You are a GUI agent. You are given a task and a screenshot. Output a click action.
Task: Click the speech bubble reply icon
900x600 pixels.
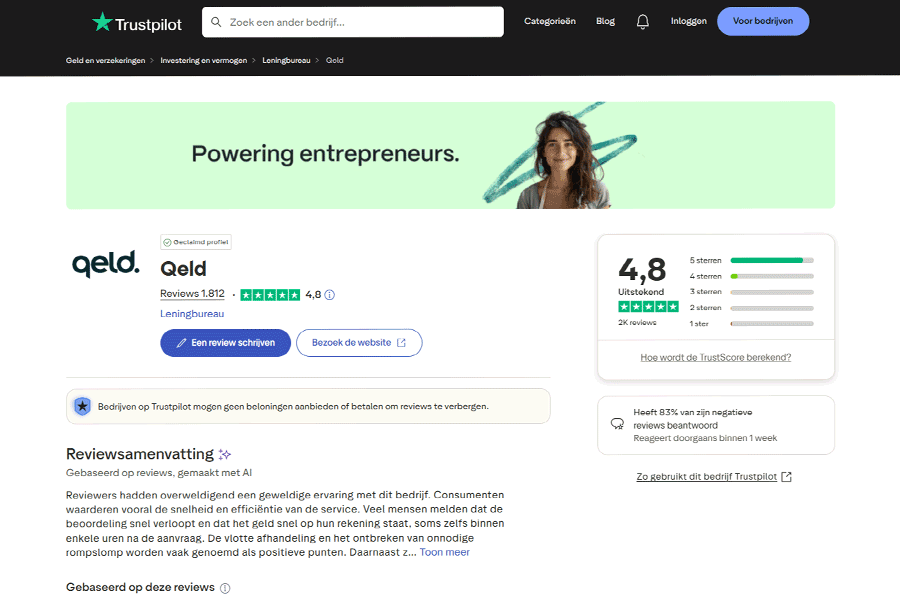pyautogui.click(x=617, y=424)
